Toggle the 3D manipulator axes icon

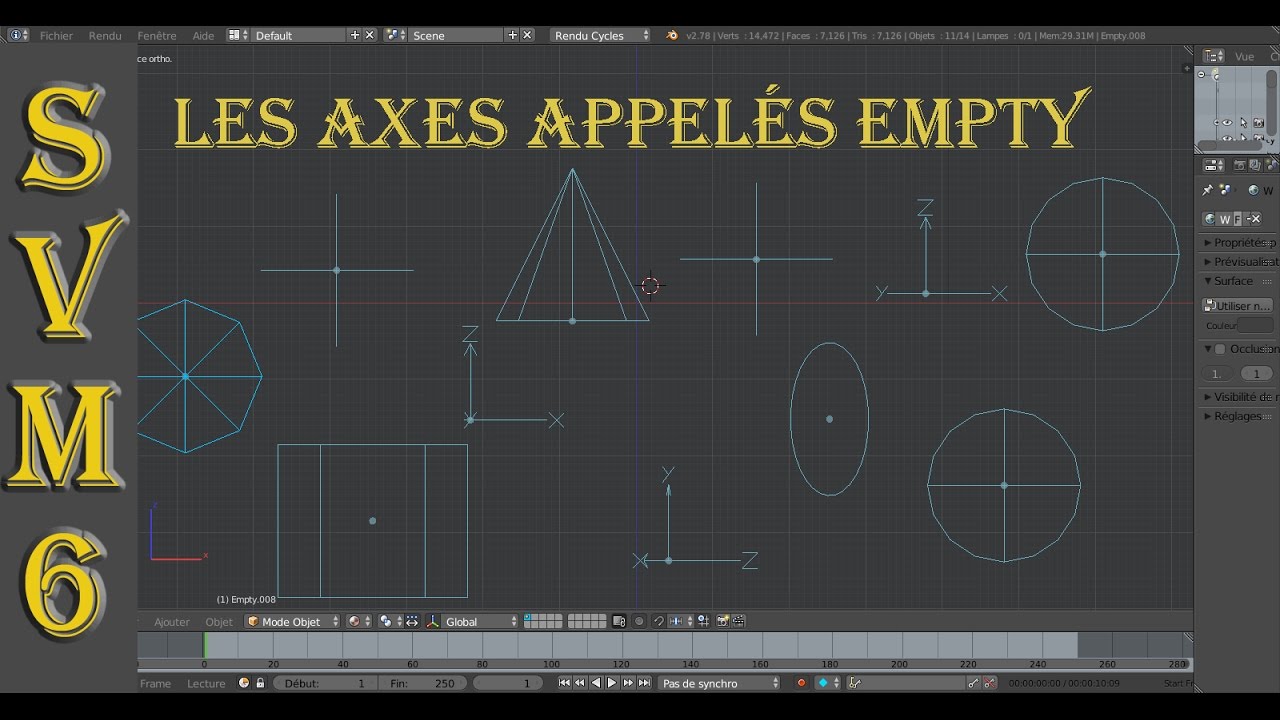[433, 622]
